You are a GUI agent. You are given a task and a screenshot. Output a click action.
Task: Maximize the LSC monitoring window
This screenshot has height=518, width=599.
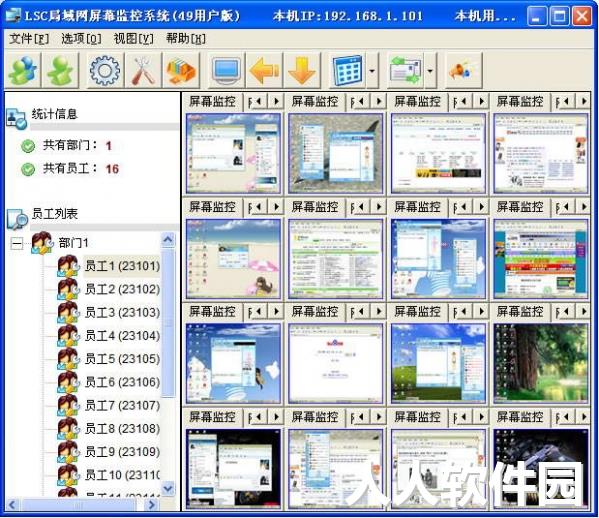click(559, 16)
